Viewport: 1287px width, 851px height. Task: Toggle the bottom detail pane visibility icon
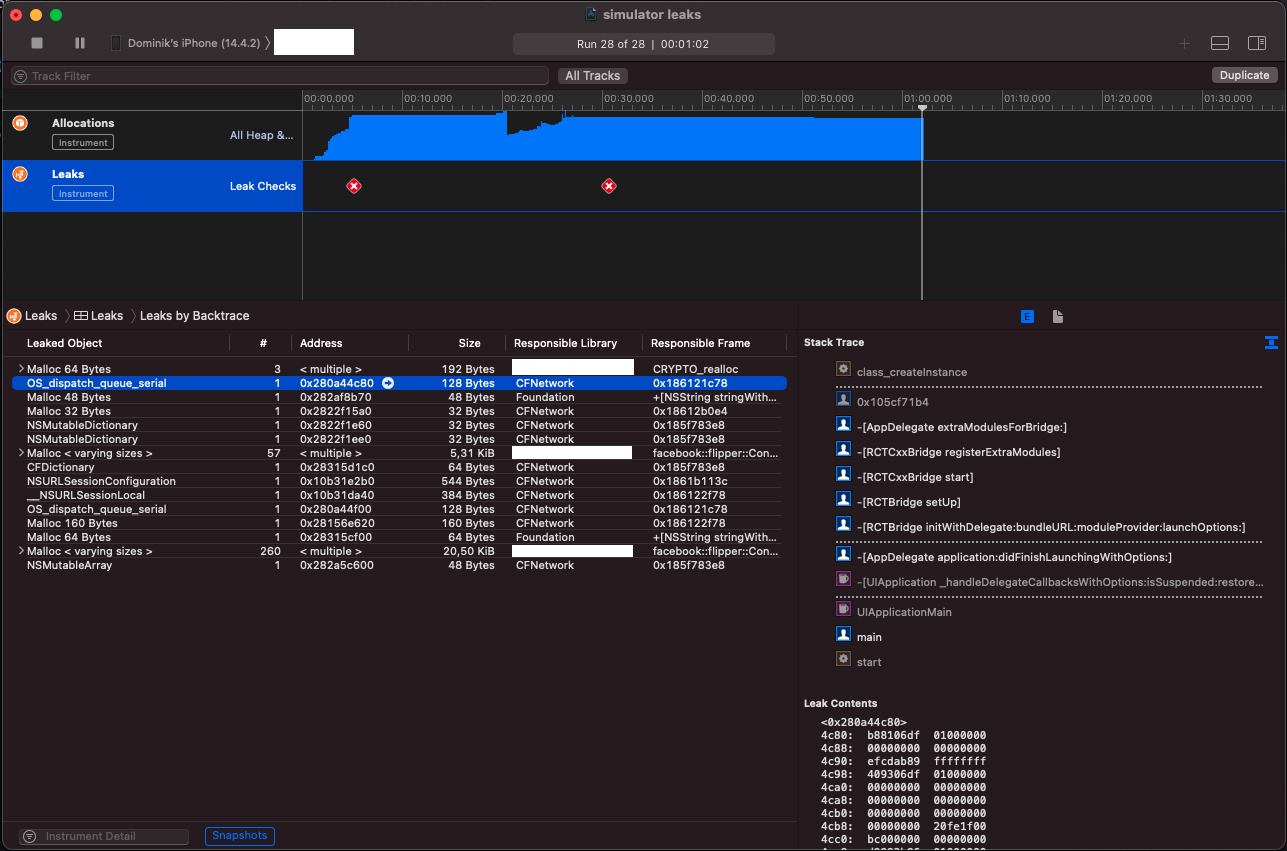1220,43
